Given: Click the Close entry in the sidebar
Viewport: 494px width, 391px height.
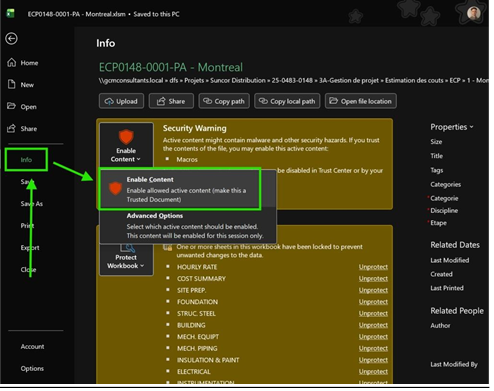Looking at the screenshot, I should tap(29, 271).
